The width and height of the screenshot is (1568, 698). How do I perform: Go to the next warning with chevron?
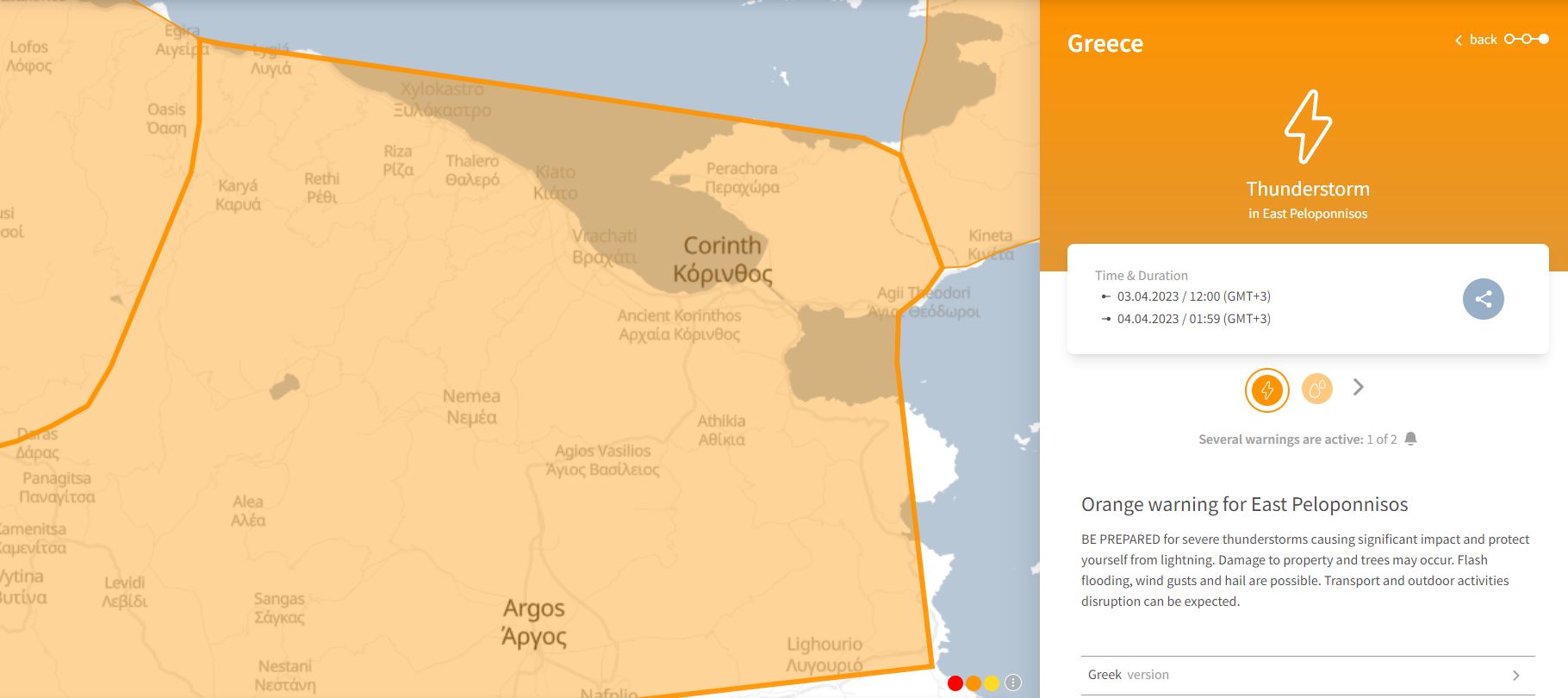pyautogui.click(x=1359, y=387)
